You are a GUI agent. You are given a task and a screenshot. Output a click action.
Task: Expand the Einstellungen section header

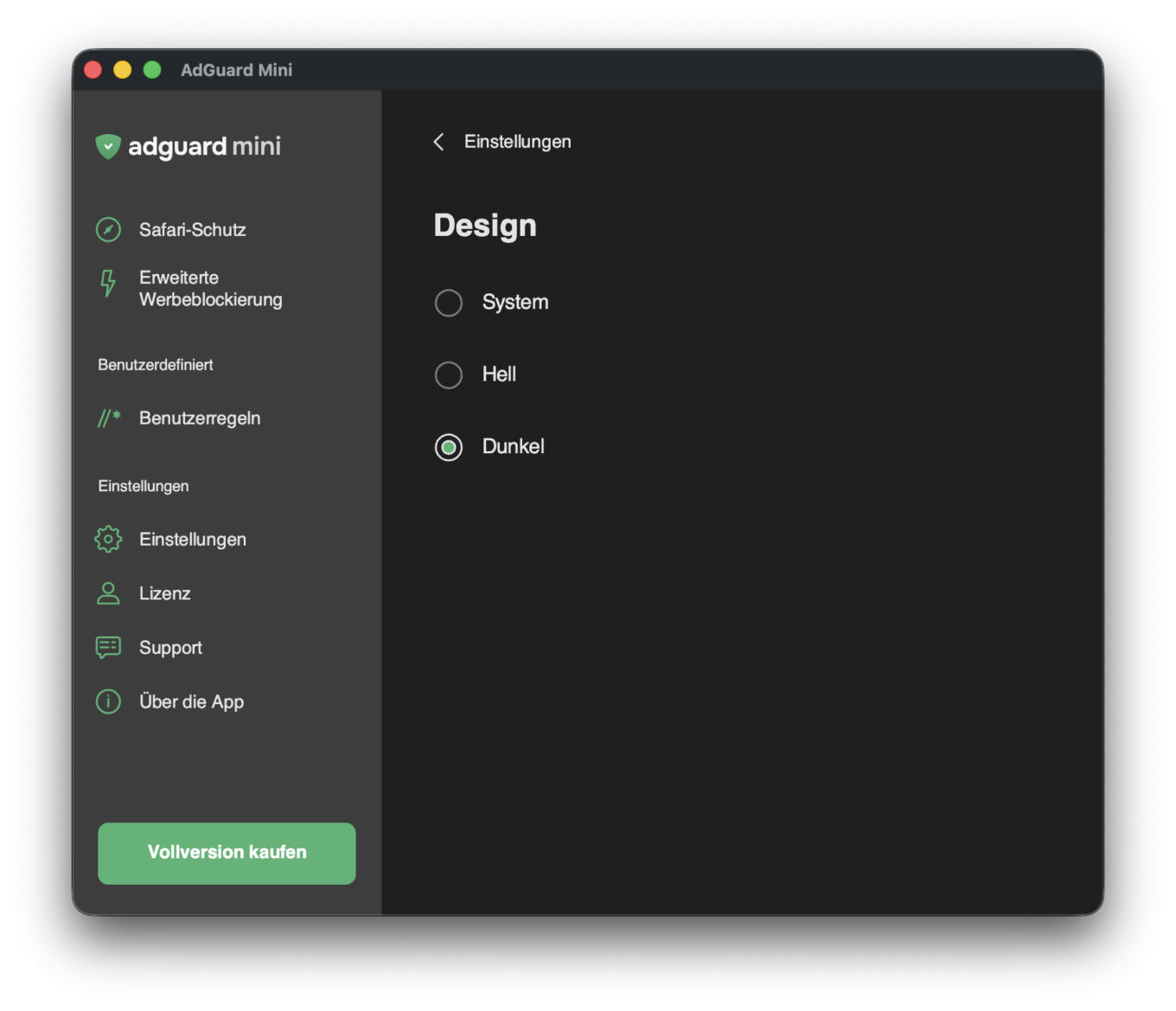point(143,485)
